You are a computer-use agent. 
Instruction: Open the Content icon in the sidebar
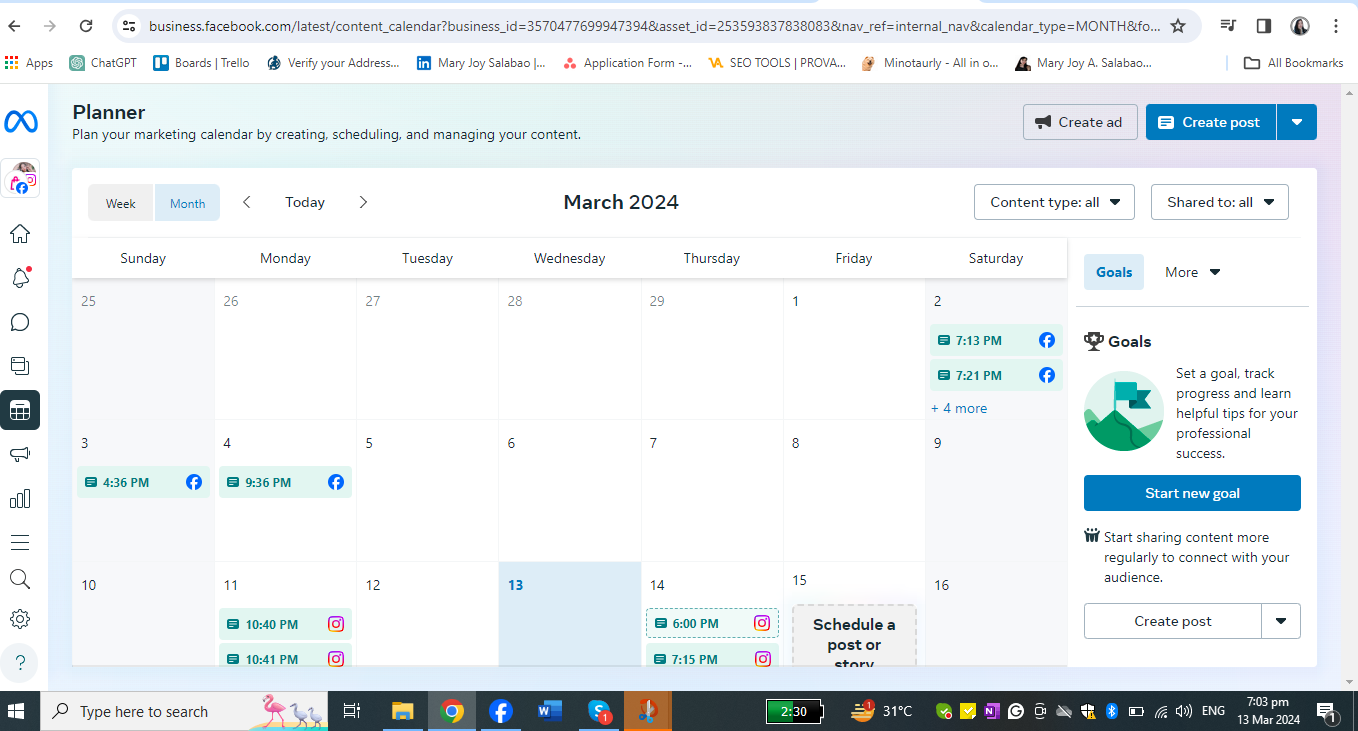(20, 366)
